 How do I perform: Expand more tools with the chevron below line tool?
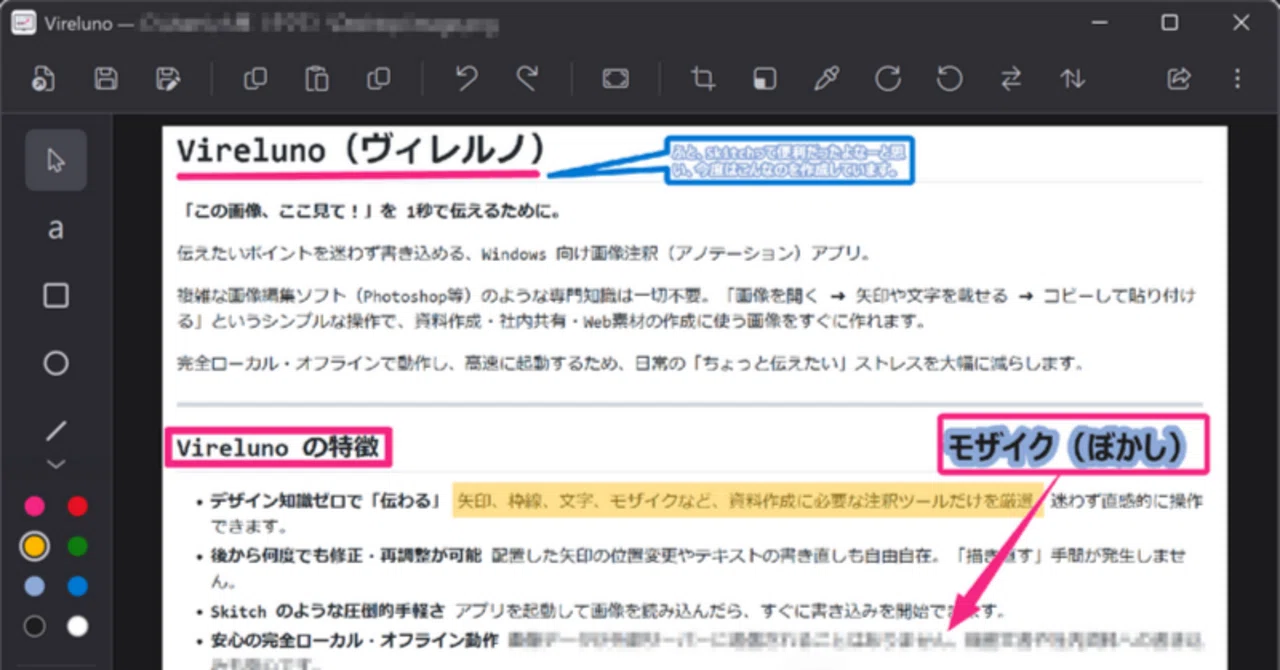click(x=56, y=464)
